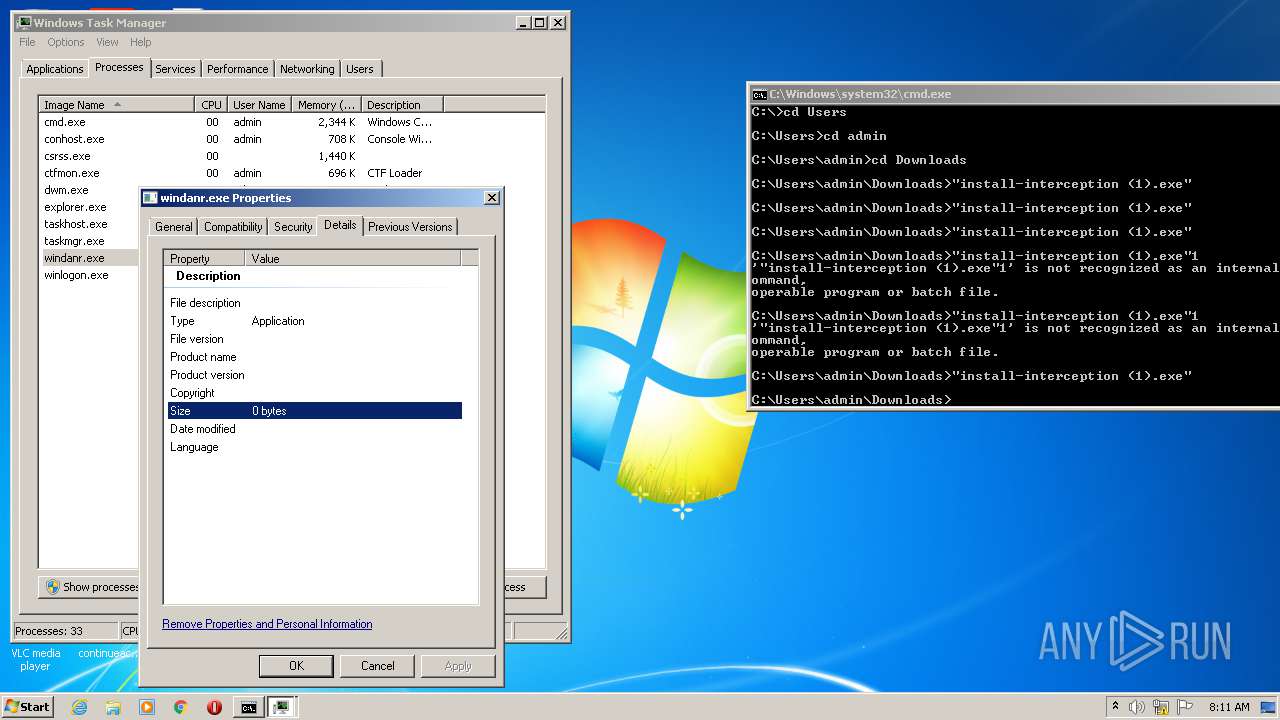This screenshot has width=1280, height=720.
Task: Open the network status tray icon
Action: point(1160,707)
